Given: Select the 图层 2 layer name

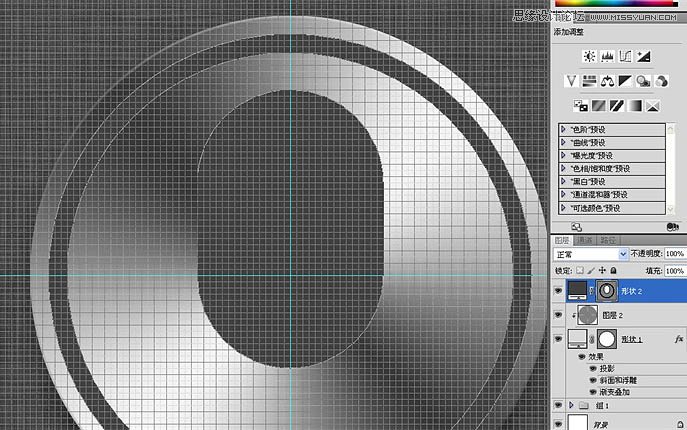Looking at the screenshot, I should click(613, 315).
